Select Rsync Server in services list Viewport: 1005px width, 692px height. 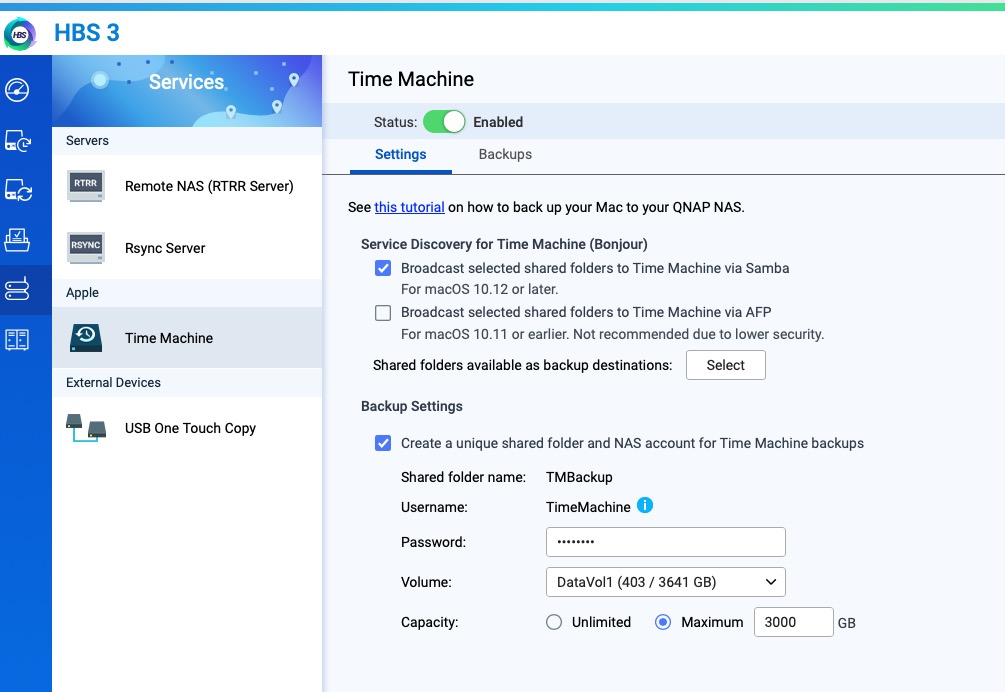(x=187, y=248)
